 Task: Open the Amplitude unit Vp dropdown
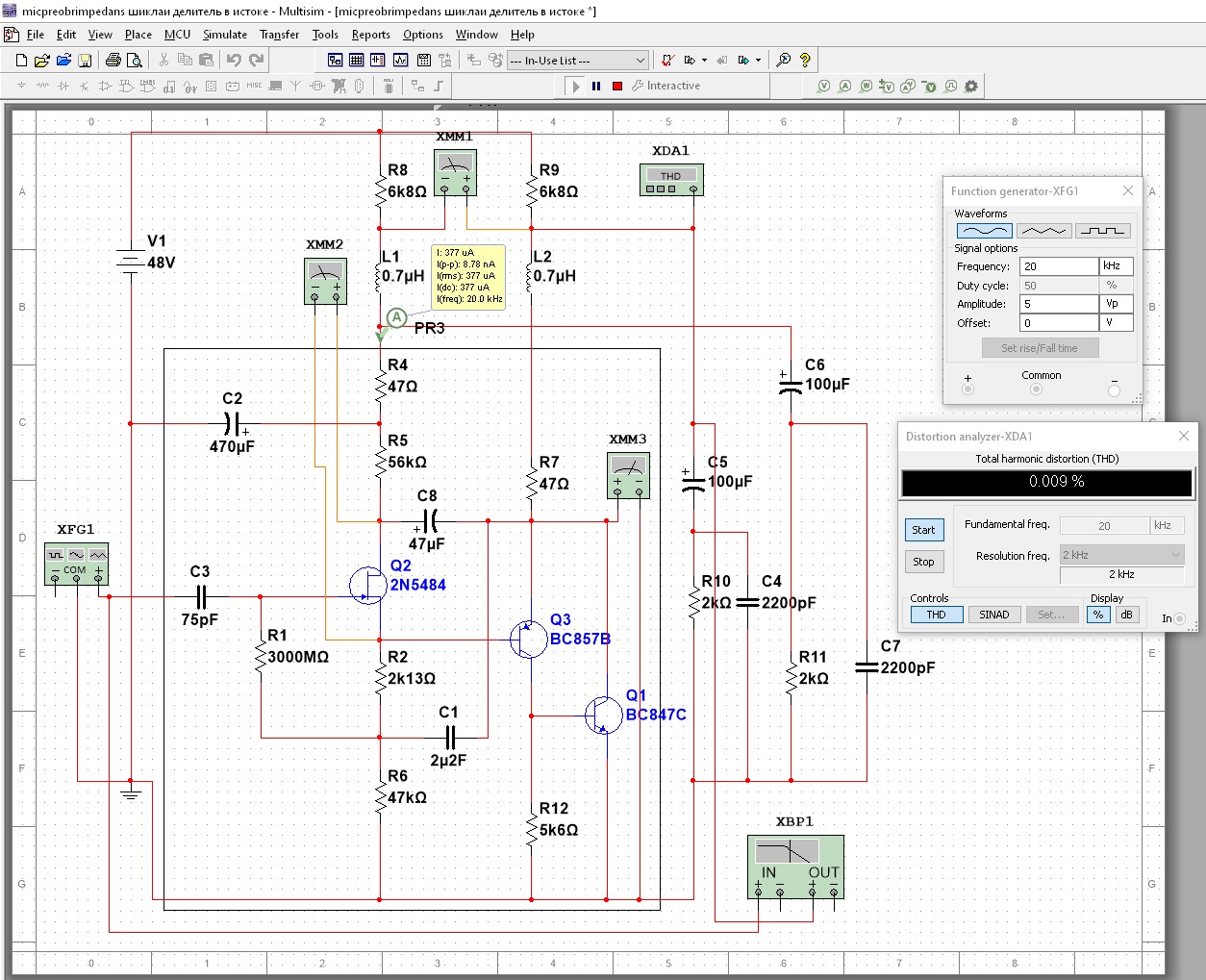pyautogui.click(x=1116, y=304)
